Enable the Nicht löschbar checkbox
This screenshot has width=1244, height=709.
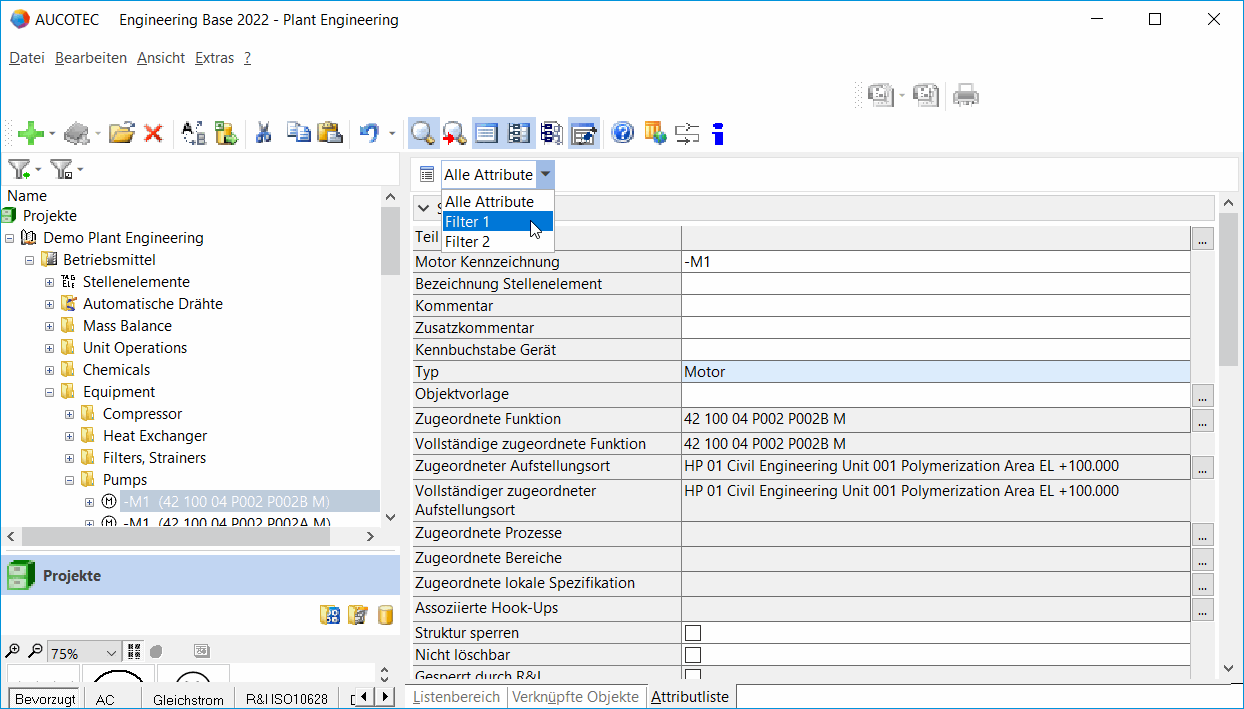click(x=693, y=655)
